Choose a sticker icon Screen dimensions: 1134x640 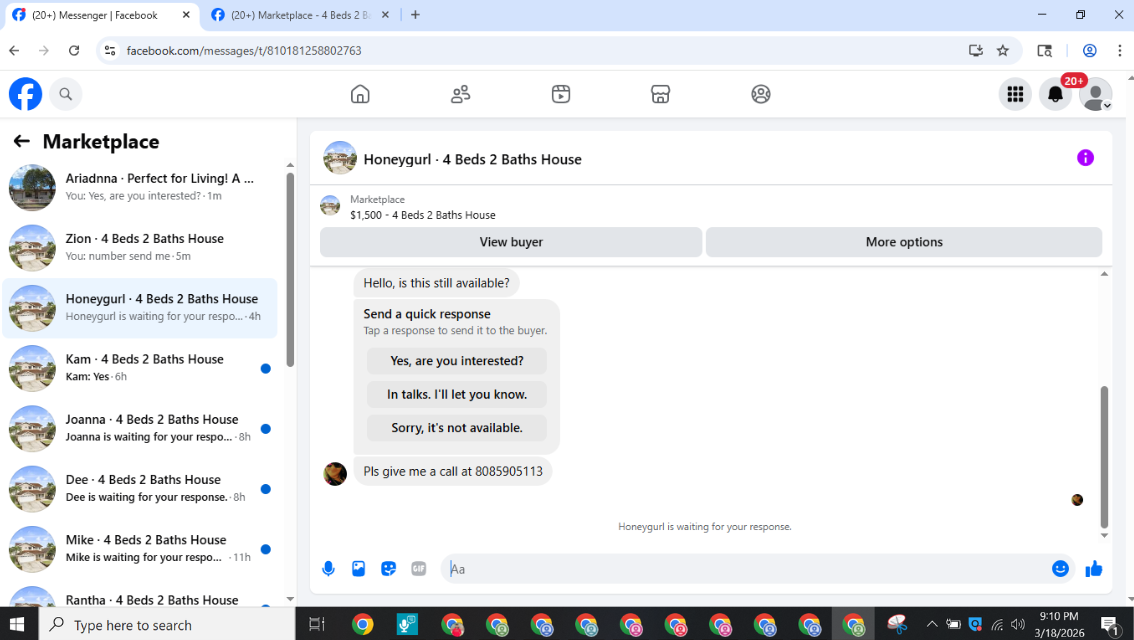(x=388, y=569)
